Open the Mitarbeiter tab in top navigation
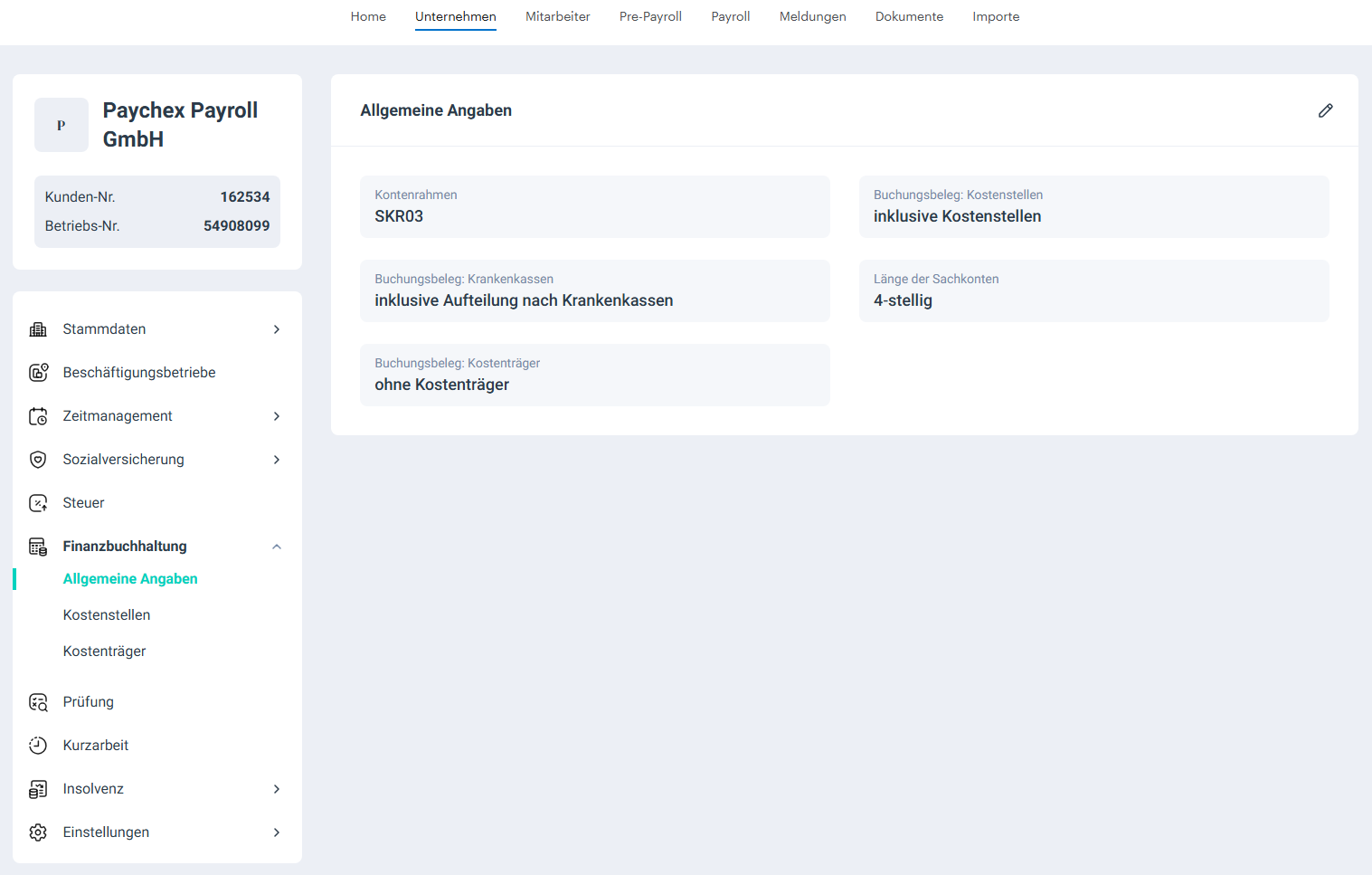Screen dimensions: 1372x875 coord(557,16)
